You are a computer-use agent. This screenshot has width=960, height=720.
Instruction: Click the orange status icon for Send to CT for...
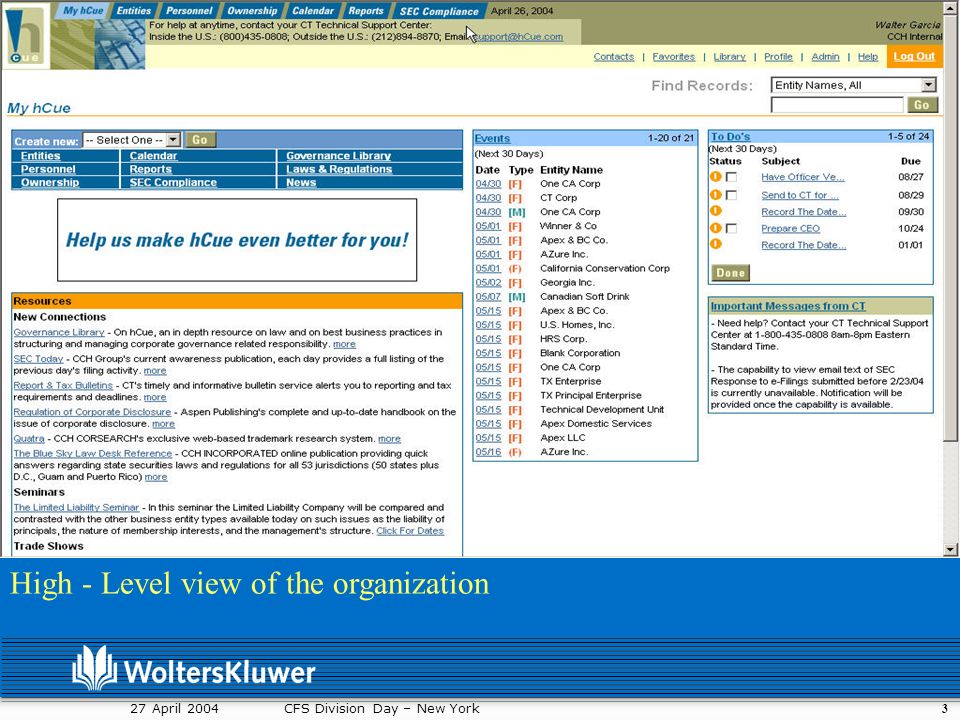[x=716, y=195]
